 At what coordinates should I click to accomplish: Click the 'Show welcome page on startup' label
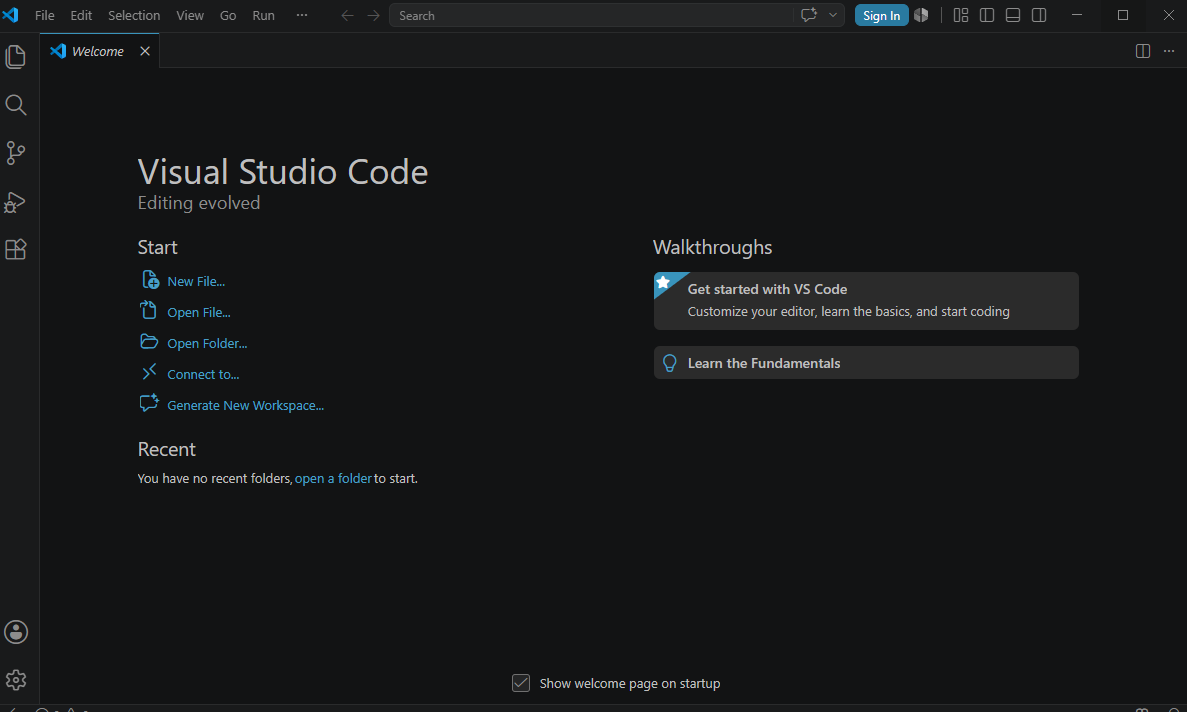(x=630, y=683)
